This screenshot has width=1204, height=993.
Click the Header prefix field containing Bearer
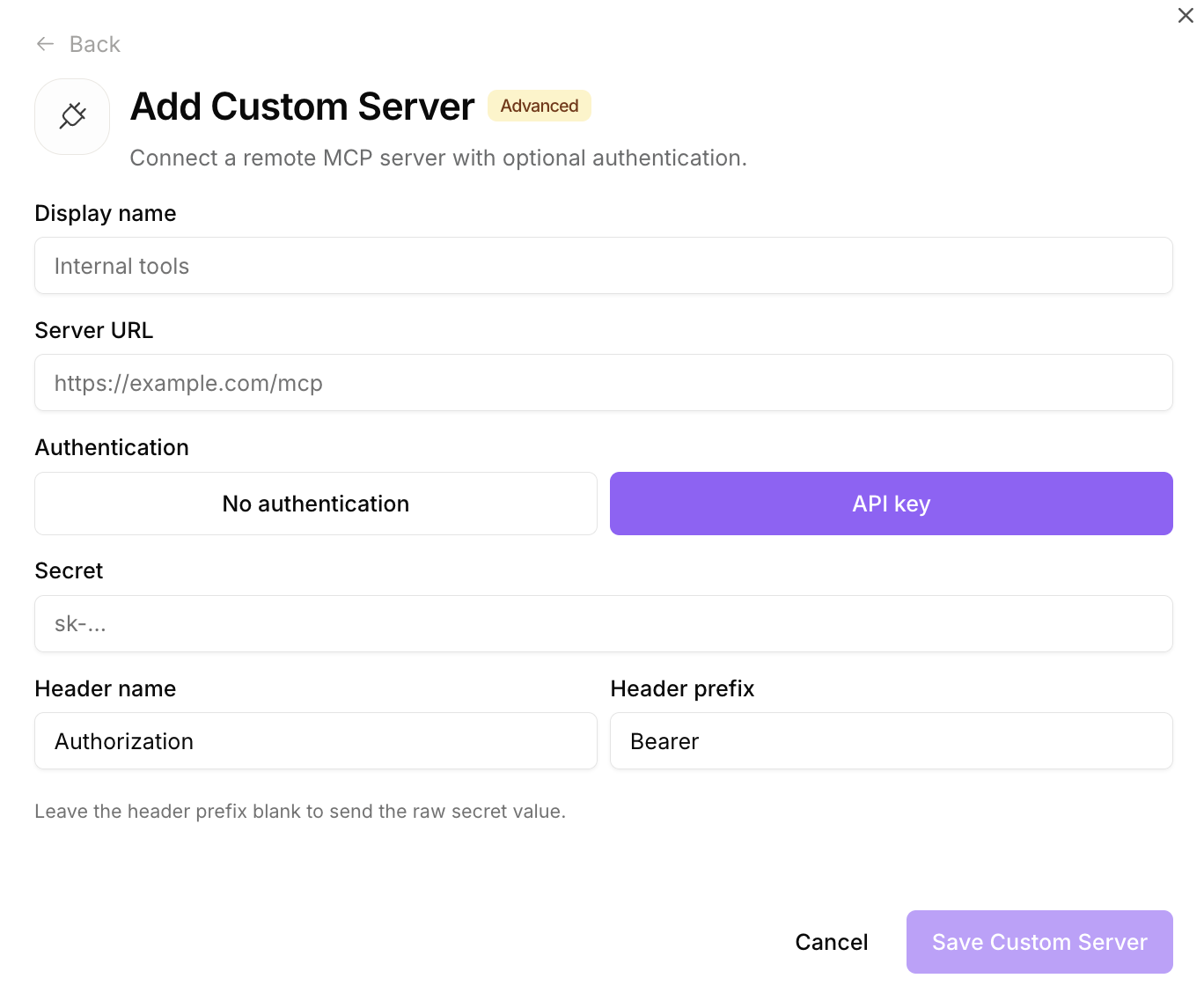[x=891, y=741]
